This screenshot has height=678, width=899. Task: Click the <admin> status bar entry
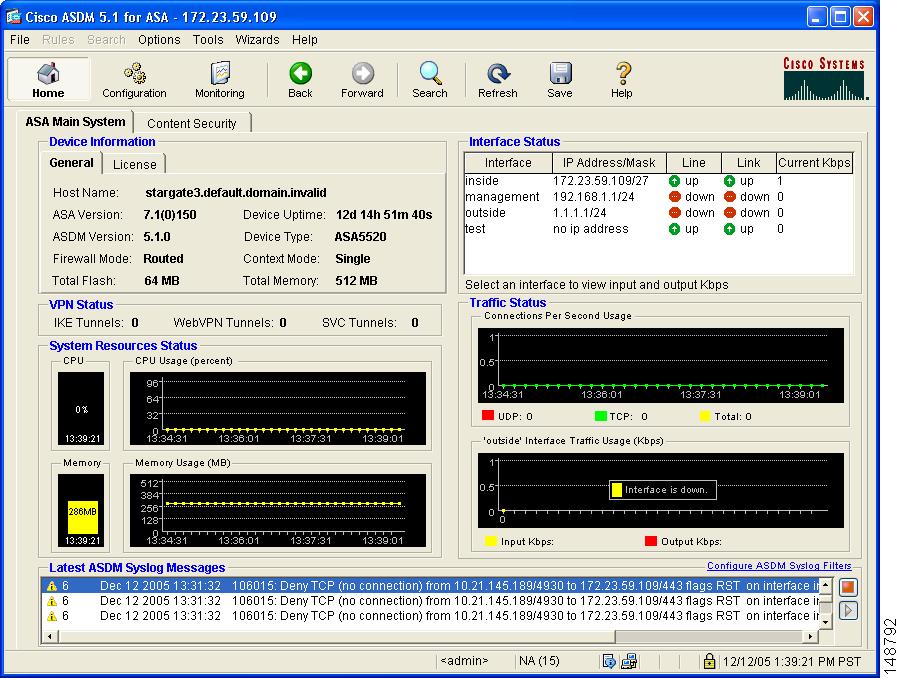(464, 661)
